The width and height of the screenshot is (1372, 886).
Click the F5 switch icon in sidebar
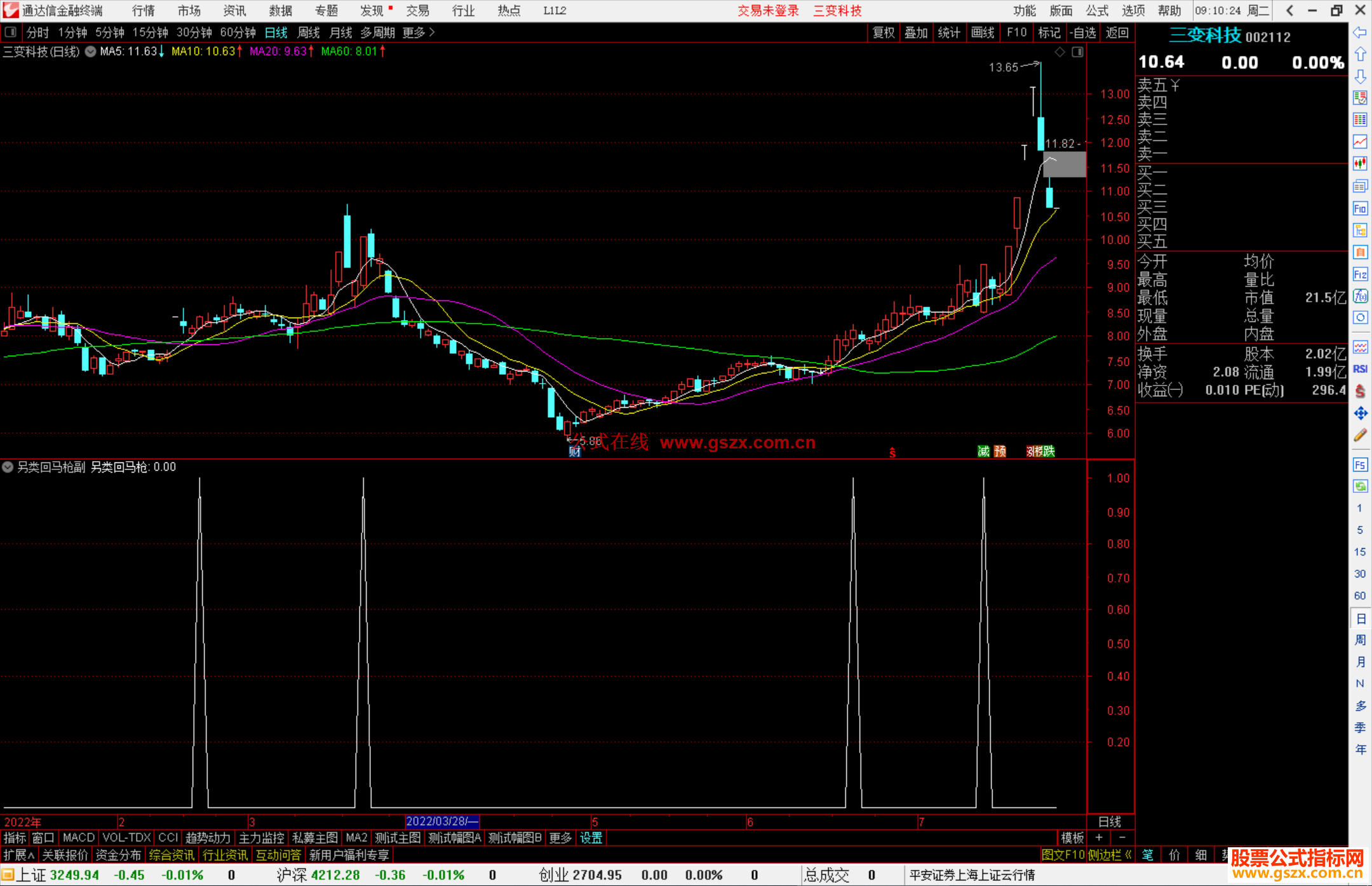tap(1360, 464)
